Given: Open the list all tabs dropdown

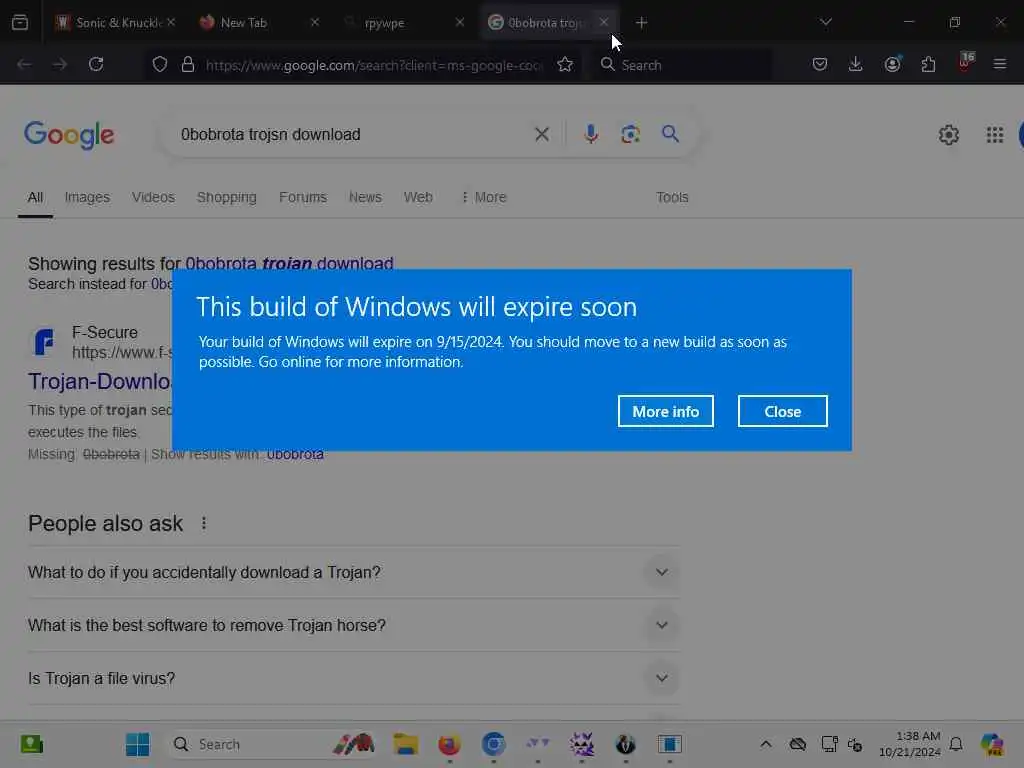Looking at the screenshot, I should 825,22.
